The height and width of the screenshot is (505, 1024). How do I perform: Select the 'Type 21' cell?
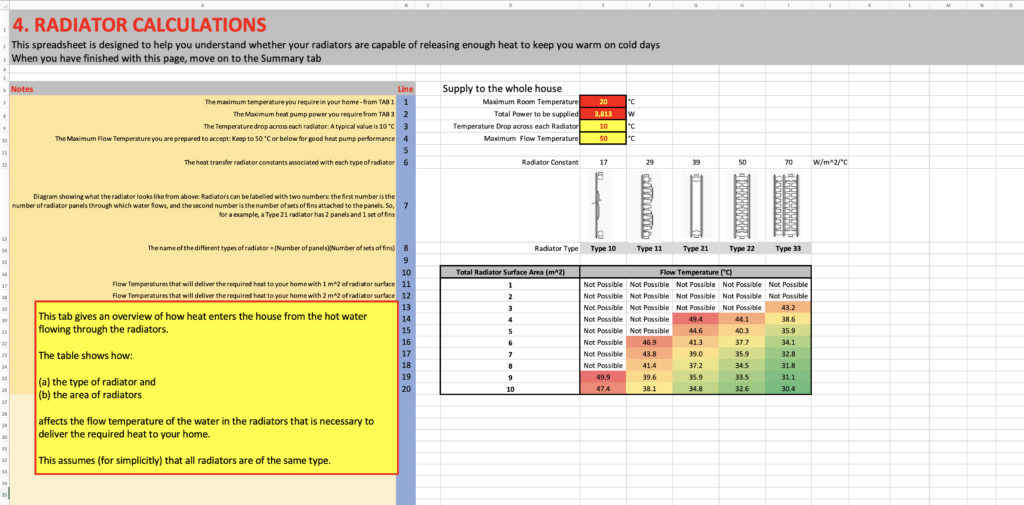(696, 248)
